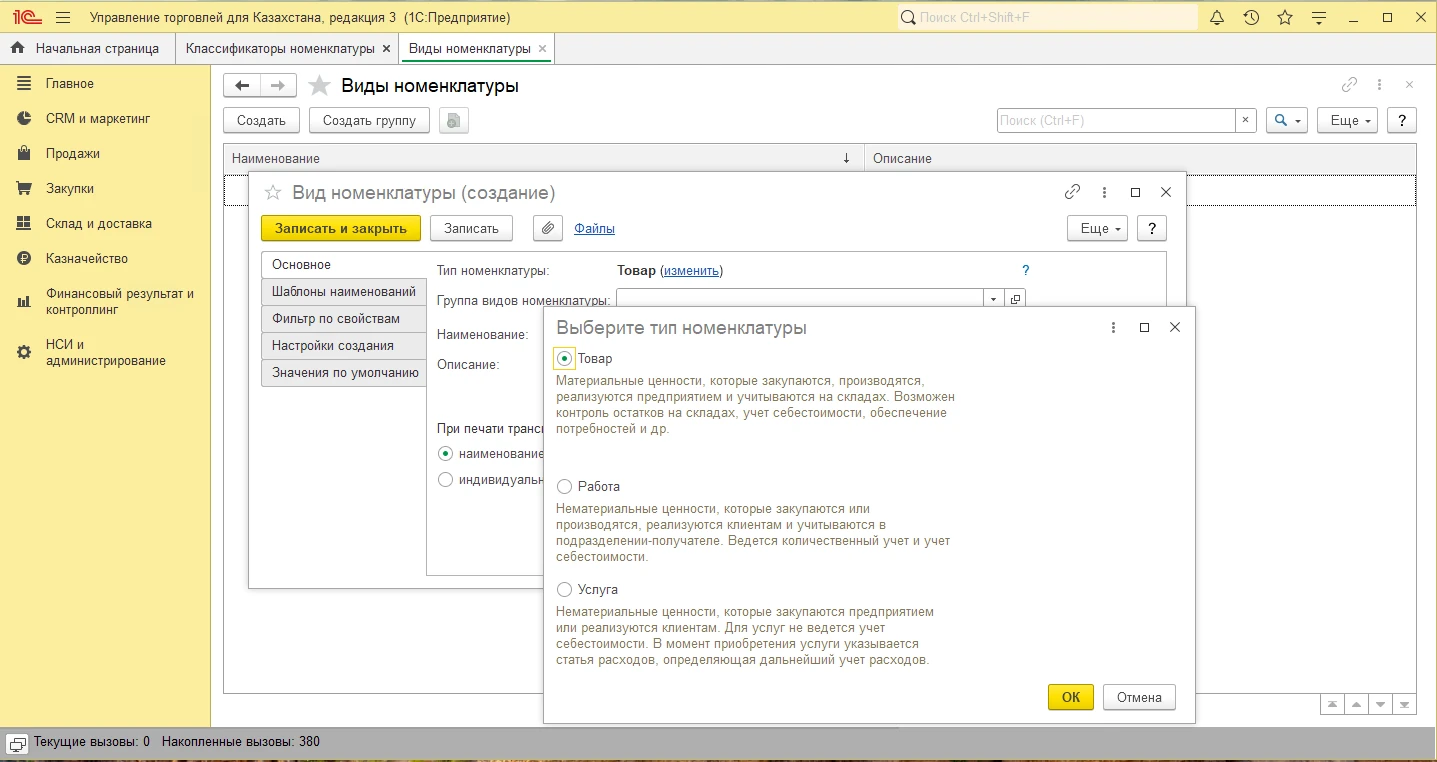This screenshot has width=1437, height=762.
Task: Open Закупки section in sidebar
Action: click(105, 188)
